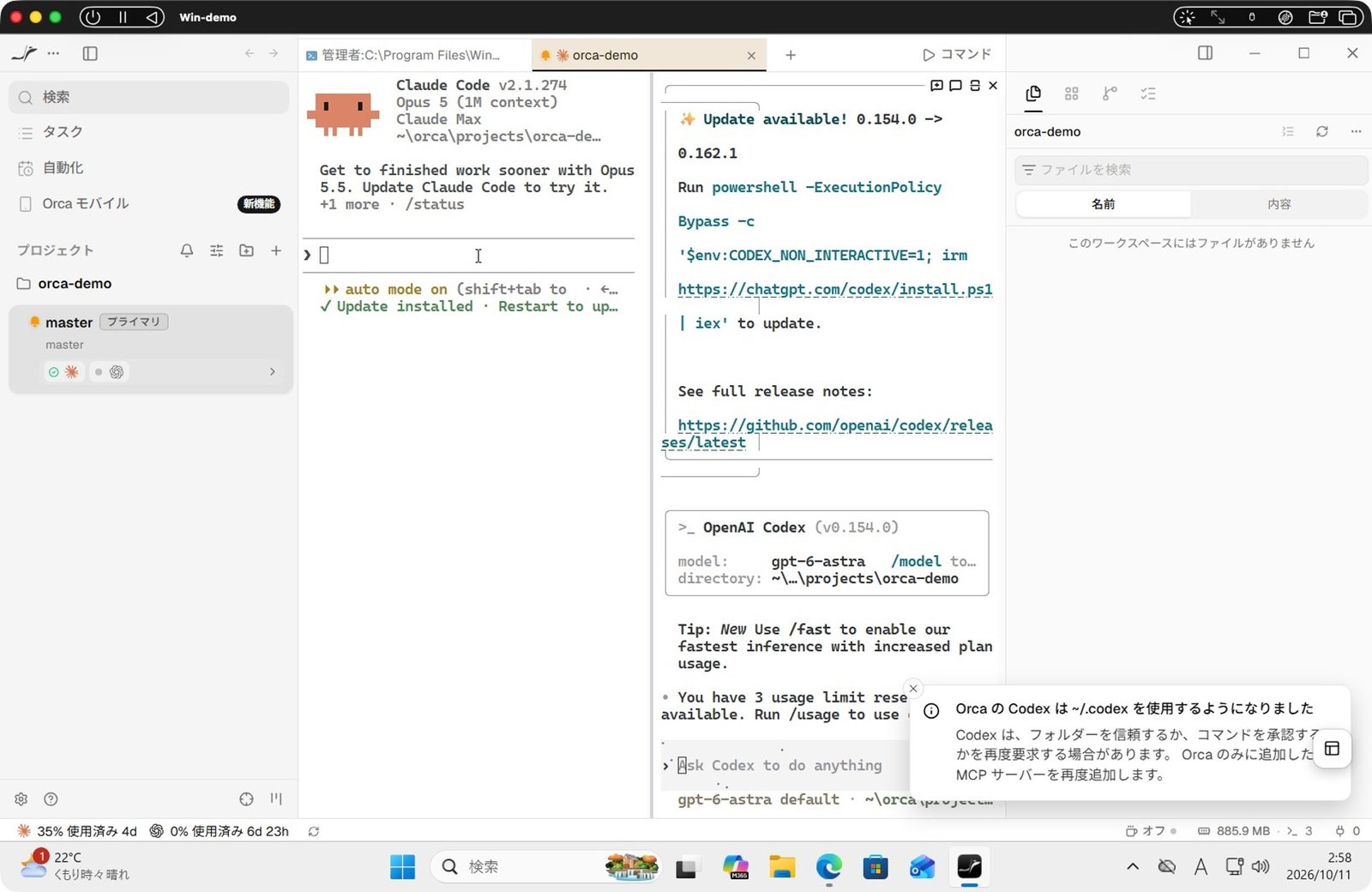Click the 新機能 badge
The height and width of the screenshot is (892, 1372).
pos(259,204)
